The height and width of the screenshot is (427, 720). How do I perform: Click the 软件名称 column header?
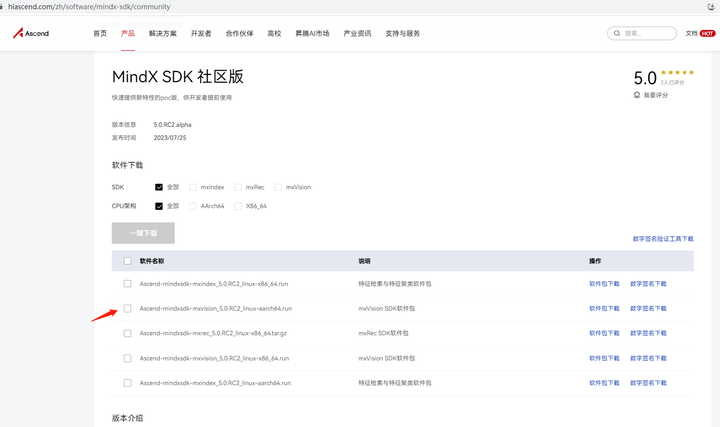(x=152, y=261)
